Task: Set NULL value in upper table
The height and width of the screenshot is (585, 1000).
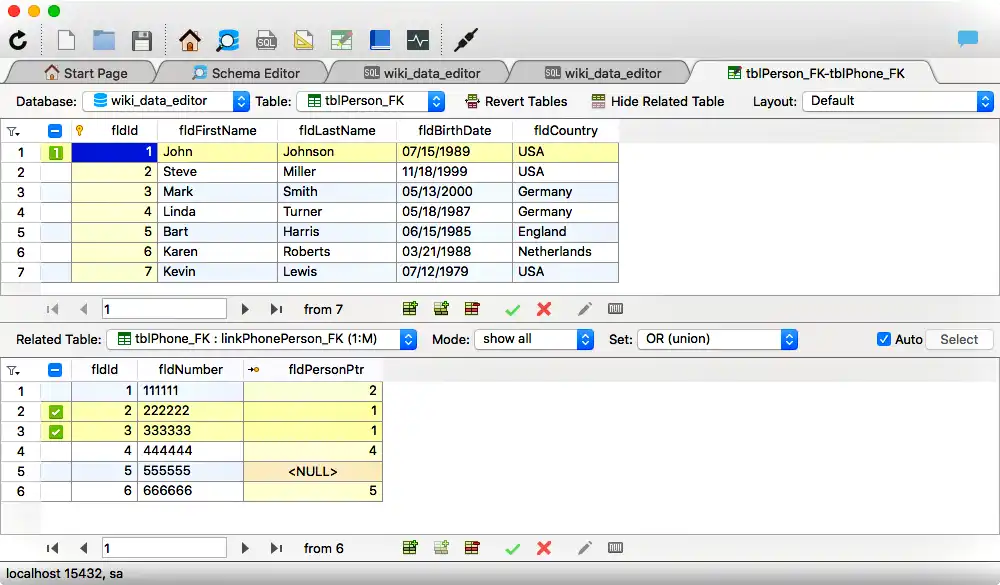Action: [615, 309]
